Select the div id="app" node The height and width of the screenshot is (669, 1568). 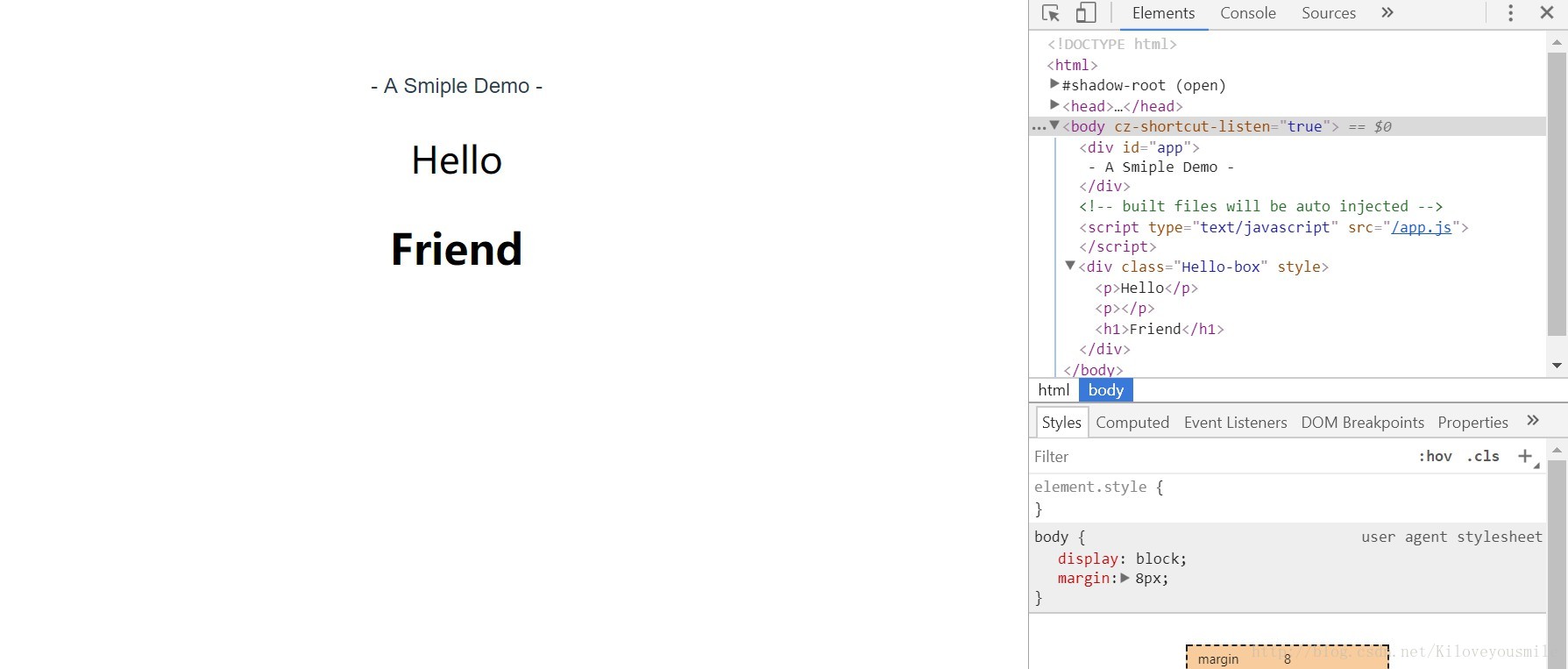pyautogui.click(x=1139, y=147)
